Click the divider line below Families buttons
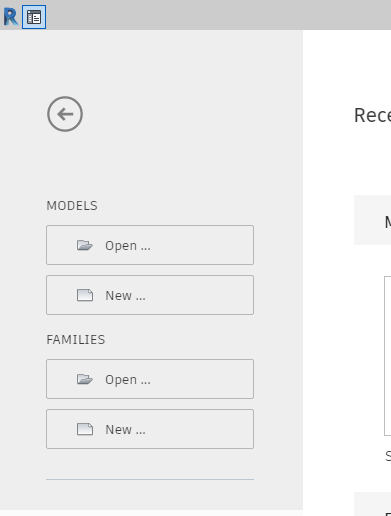This screenshot has width=391, height=516. (x=150, y=479)
